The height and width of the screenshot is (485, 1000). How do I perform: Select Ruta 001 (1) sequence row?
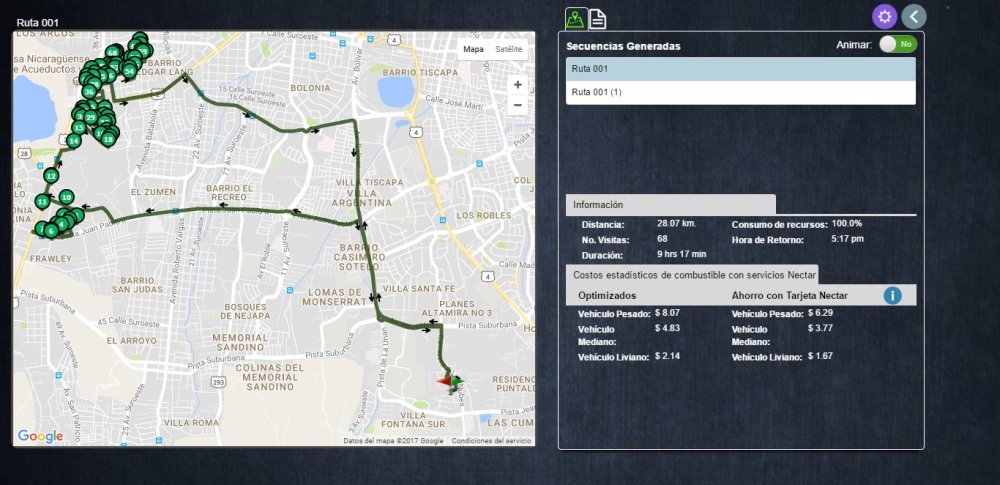[740, 93]
